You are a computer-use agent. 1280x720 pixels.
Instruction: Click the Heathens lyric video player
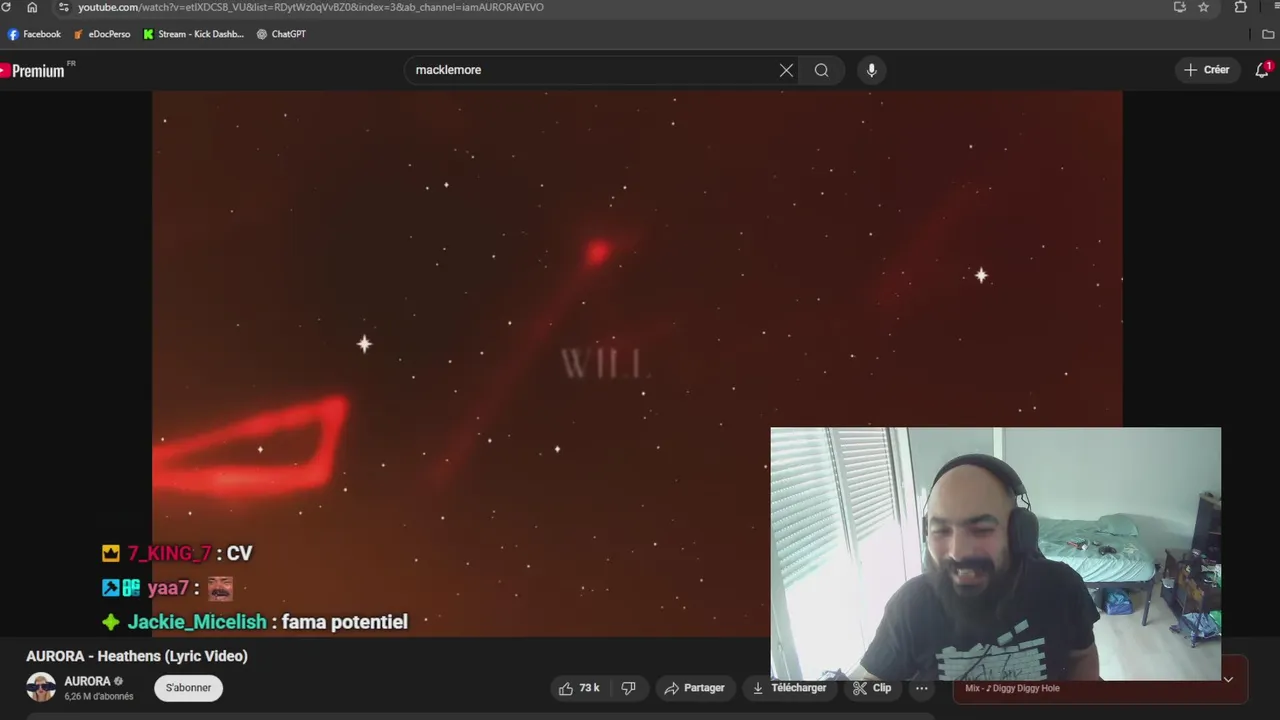click(637, 364)
